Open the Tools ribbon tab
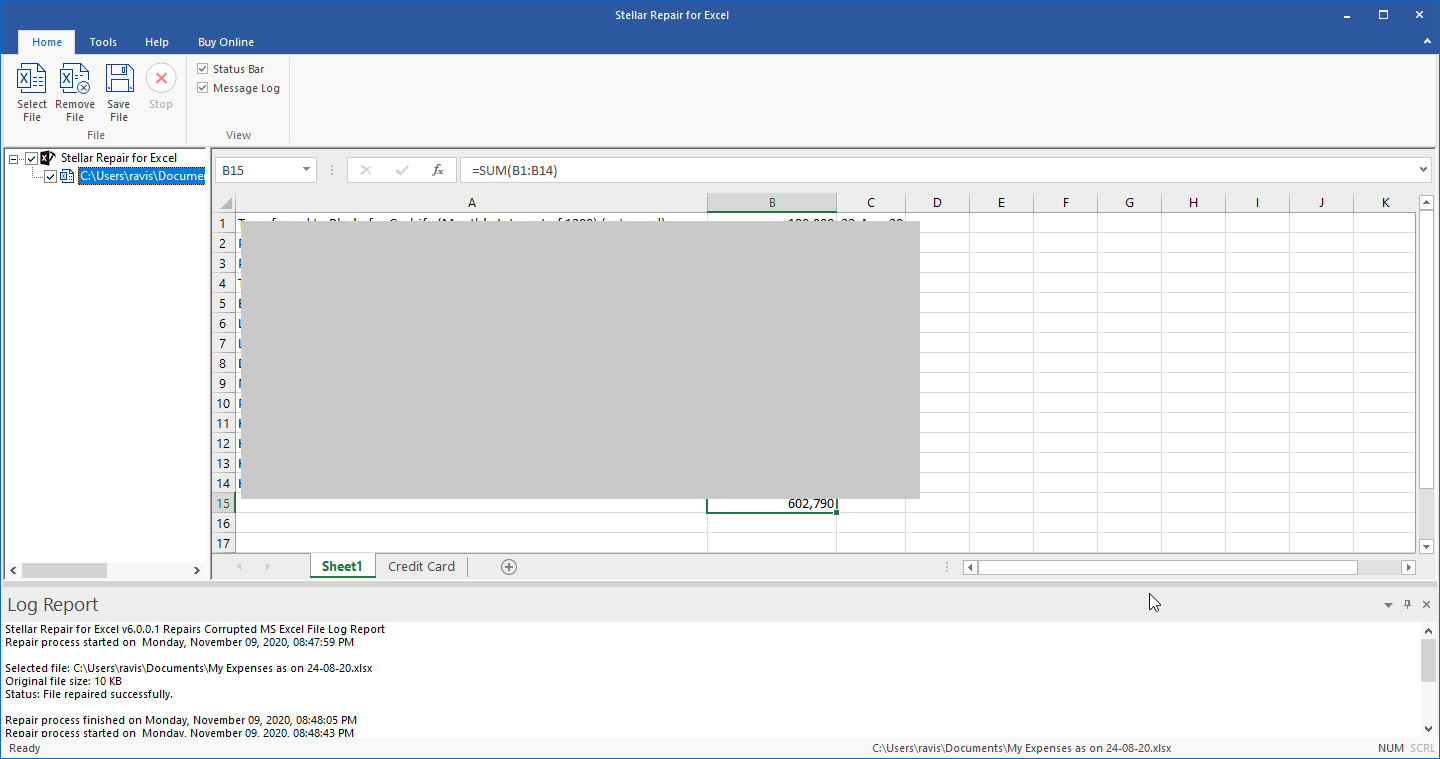 103,42
